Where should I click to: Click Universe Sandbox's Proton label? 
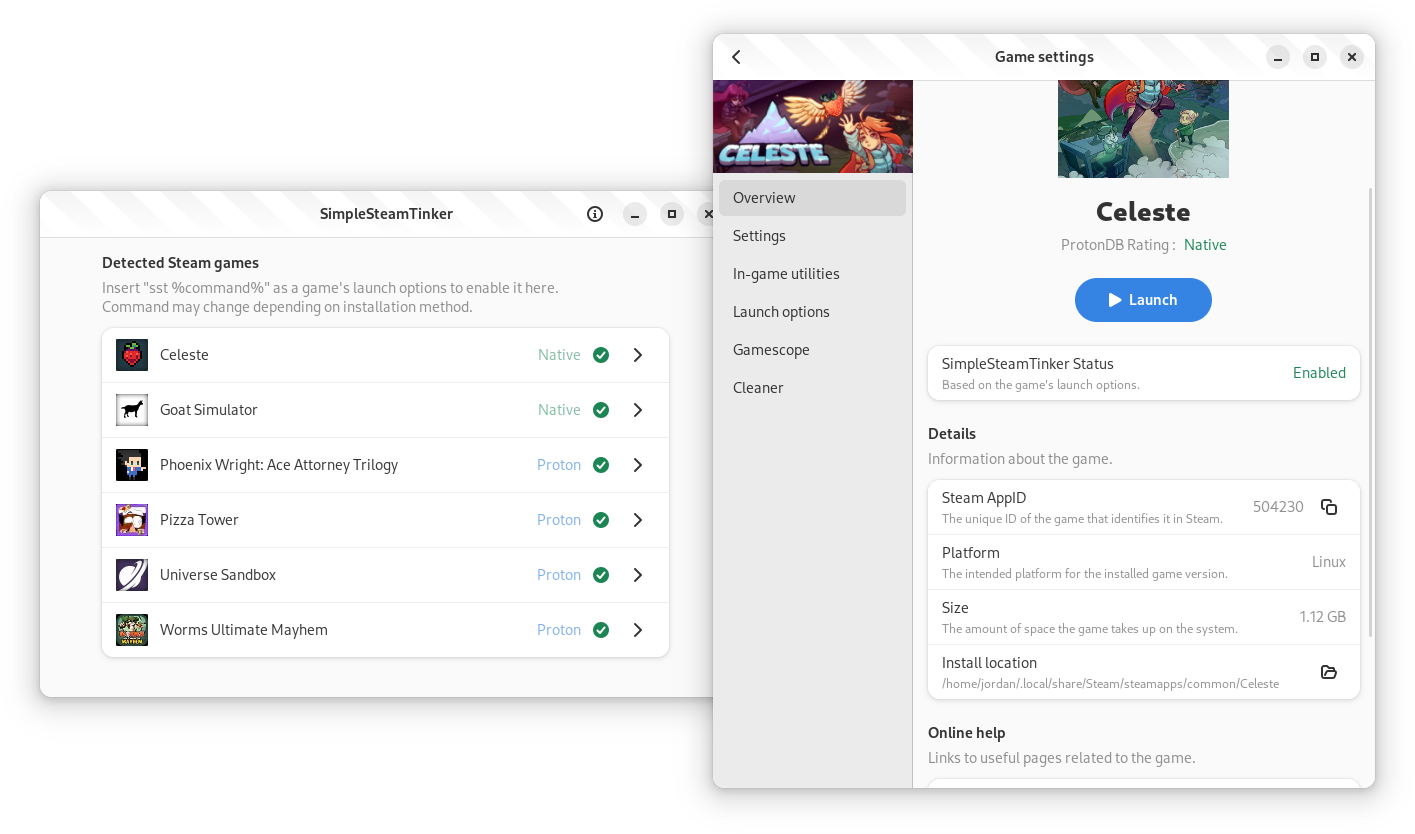coord(559,575)
